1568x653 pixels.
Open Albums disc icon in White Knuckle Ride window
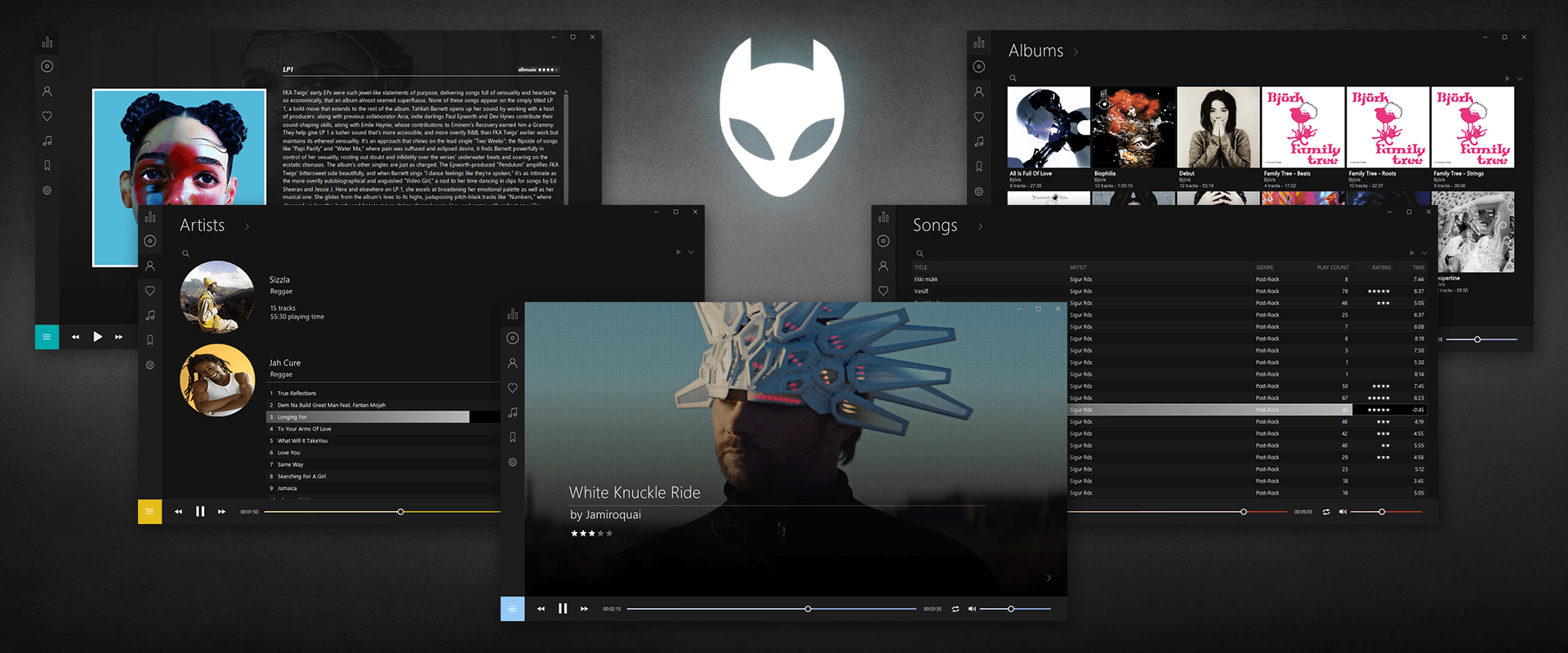(513, 338)
